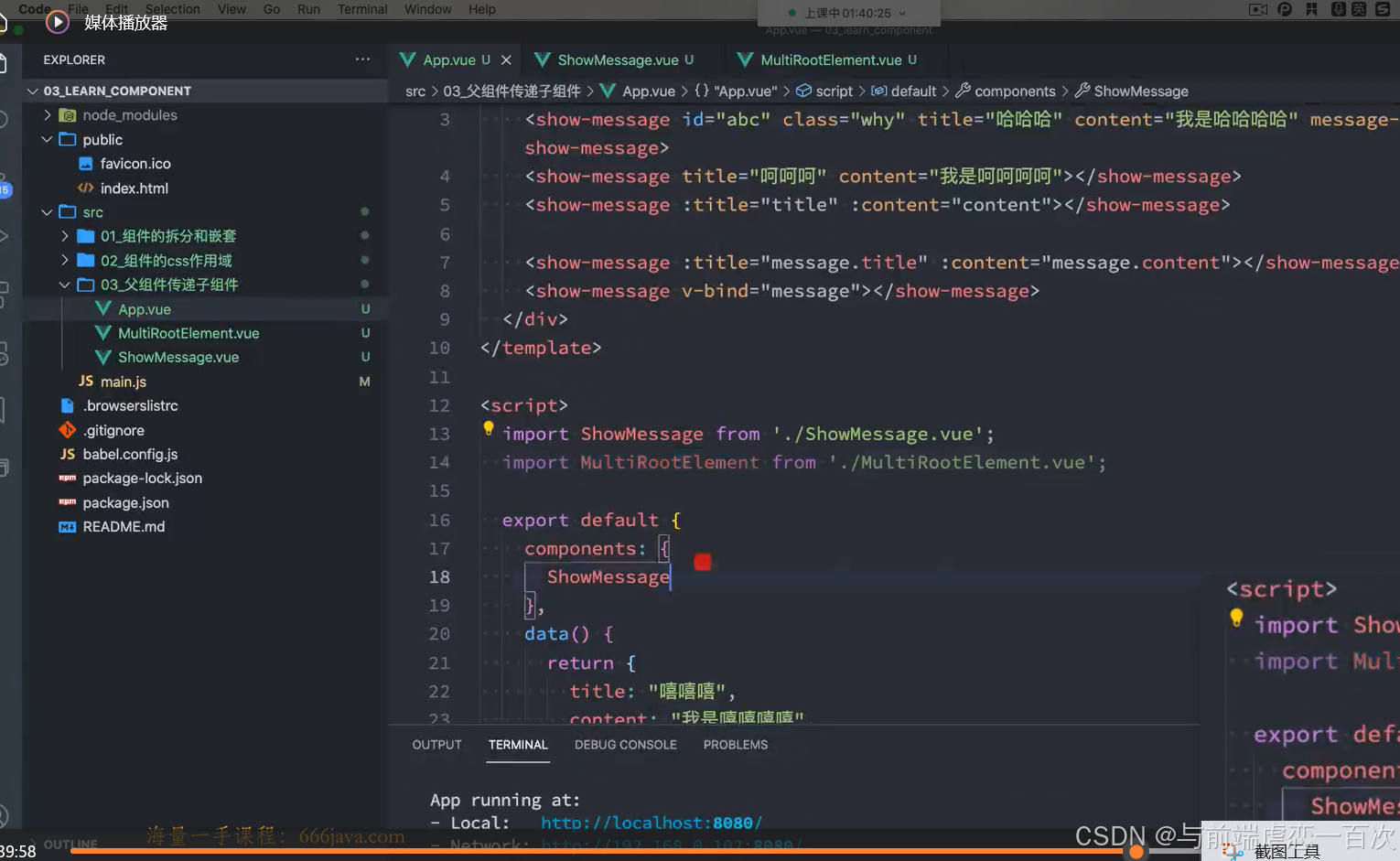Open the Window menu
The height and width of the screenshot is (861, 1400).
click(x=428, y=9)
